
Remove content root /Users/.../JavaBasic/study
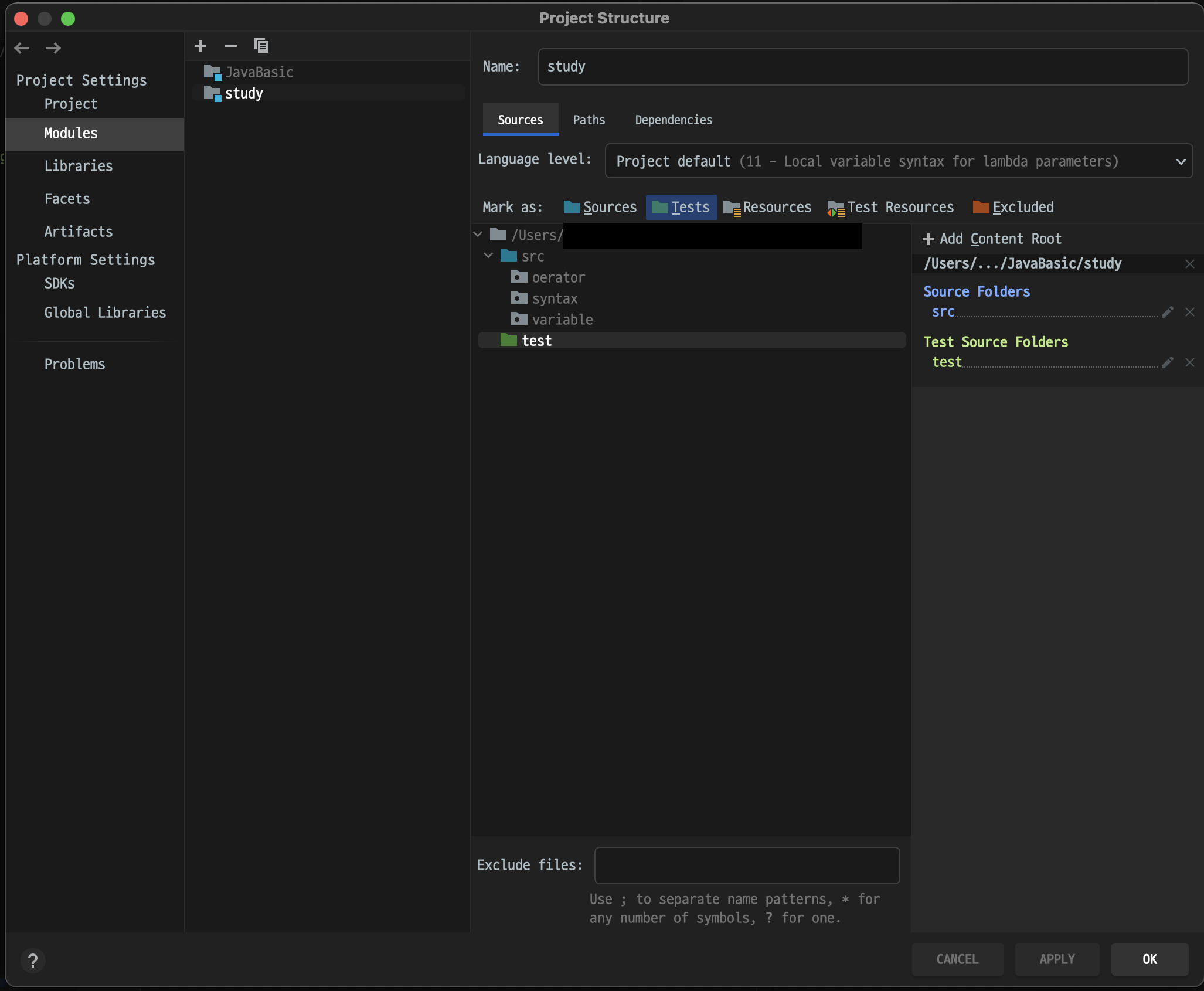click(x=1189, y=264)
